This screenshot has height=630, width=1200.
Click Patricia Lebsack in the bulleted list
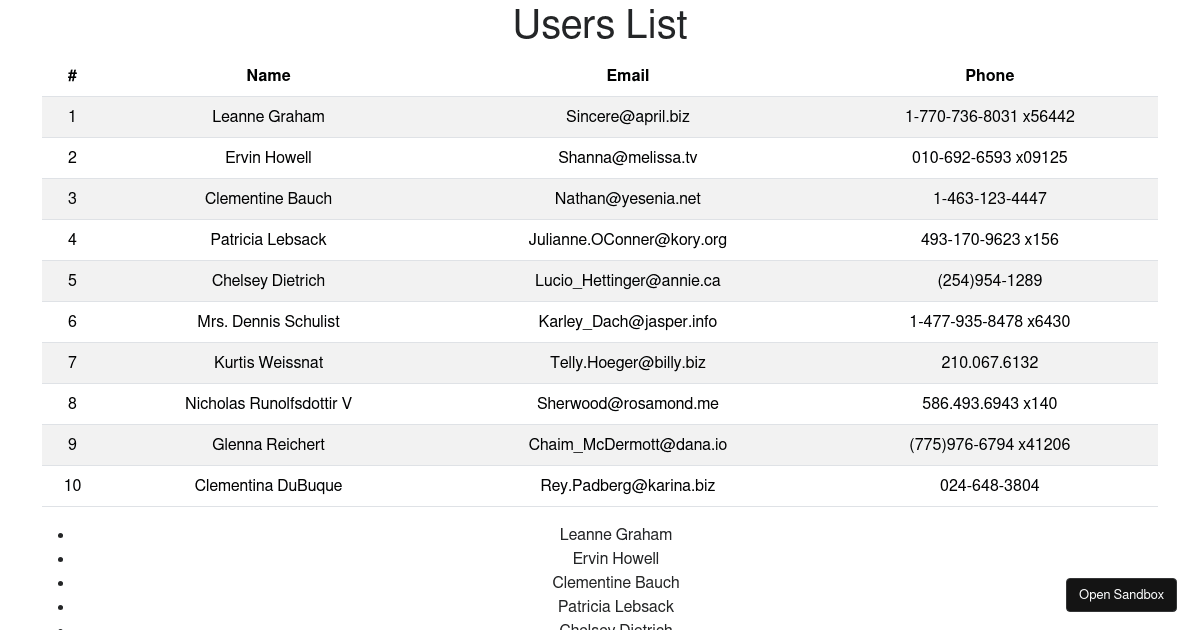[x=615, y=607]
